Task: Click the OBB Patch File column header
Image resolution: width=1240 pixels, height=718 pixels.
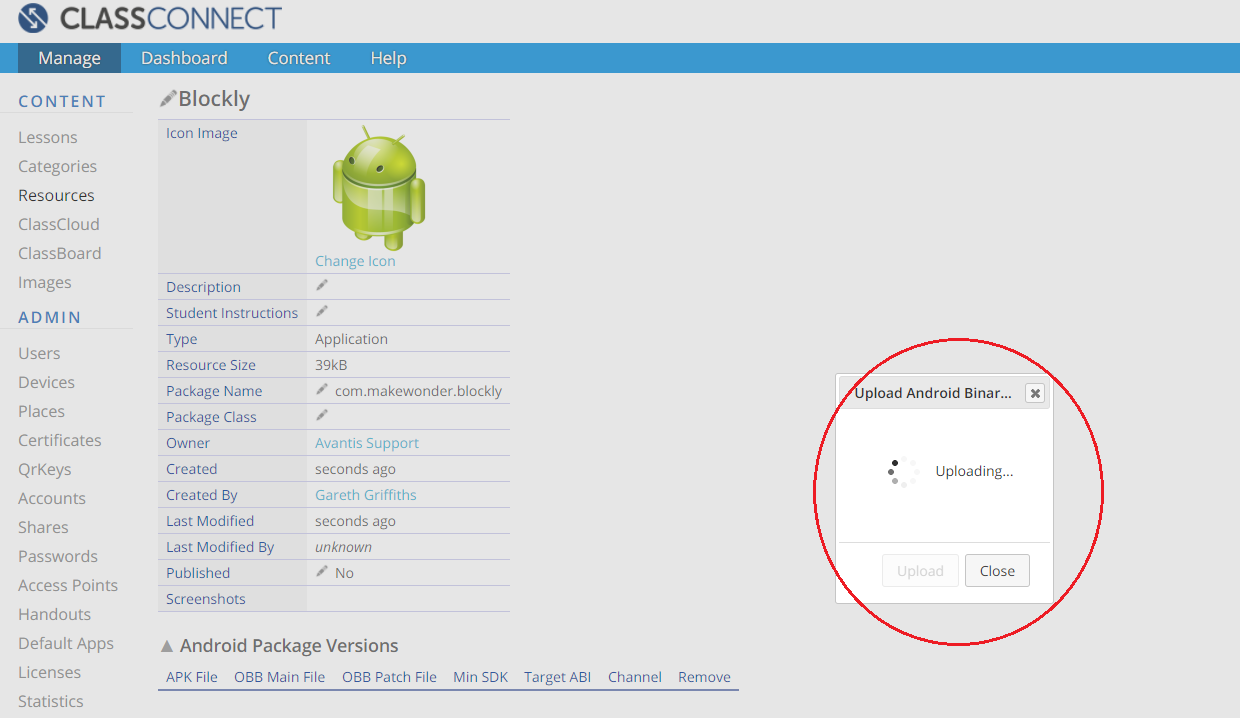Action: click(389, 677)
